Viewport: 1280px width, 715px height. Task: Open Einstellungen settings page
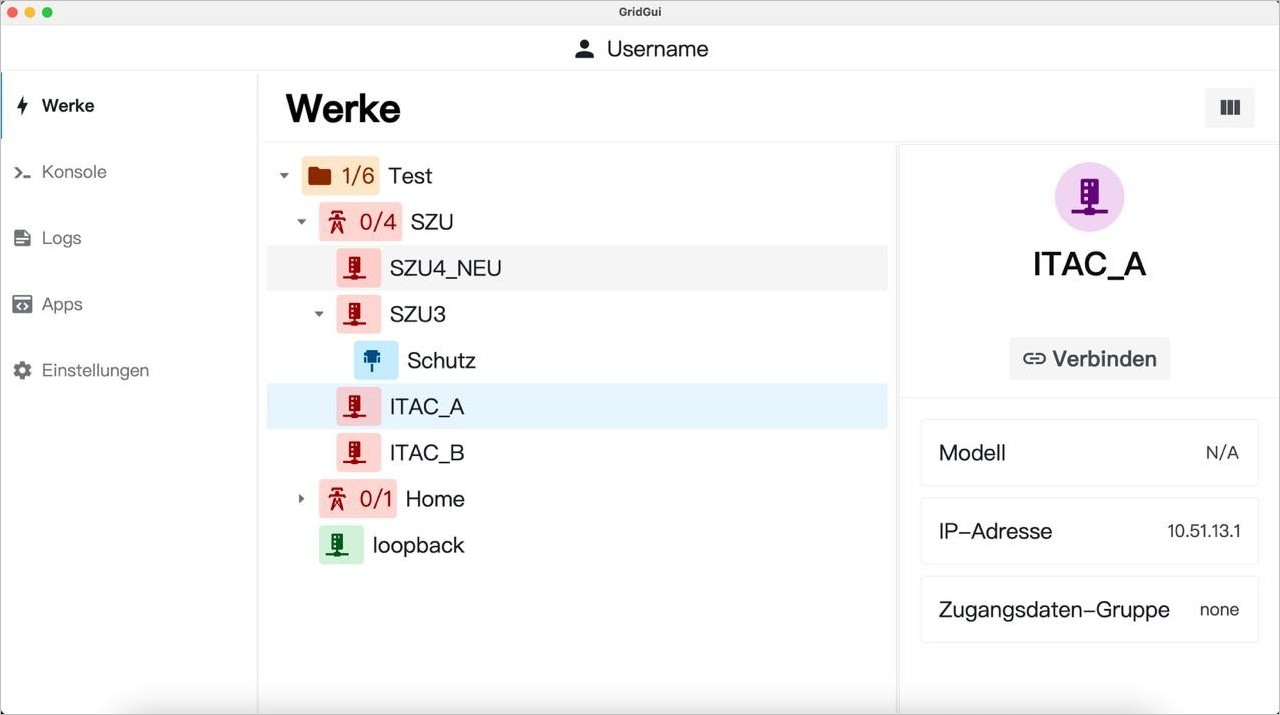click(x=94, y=370)
